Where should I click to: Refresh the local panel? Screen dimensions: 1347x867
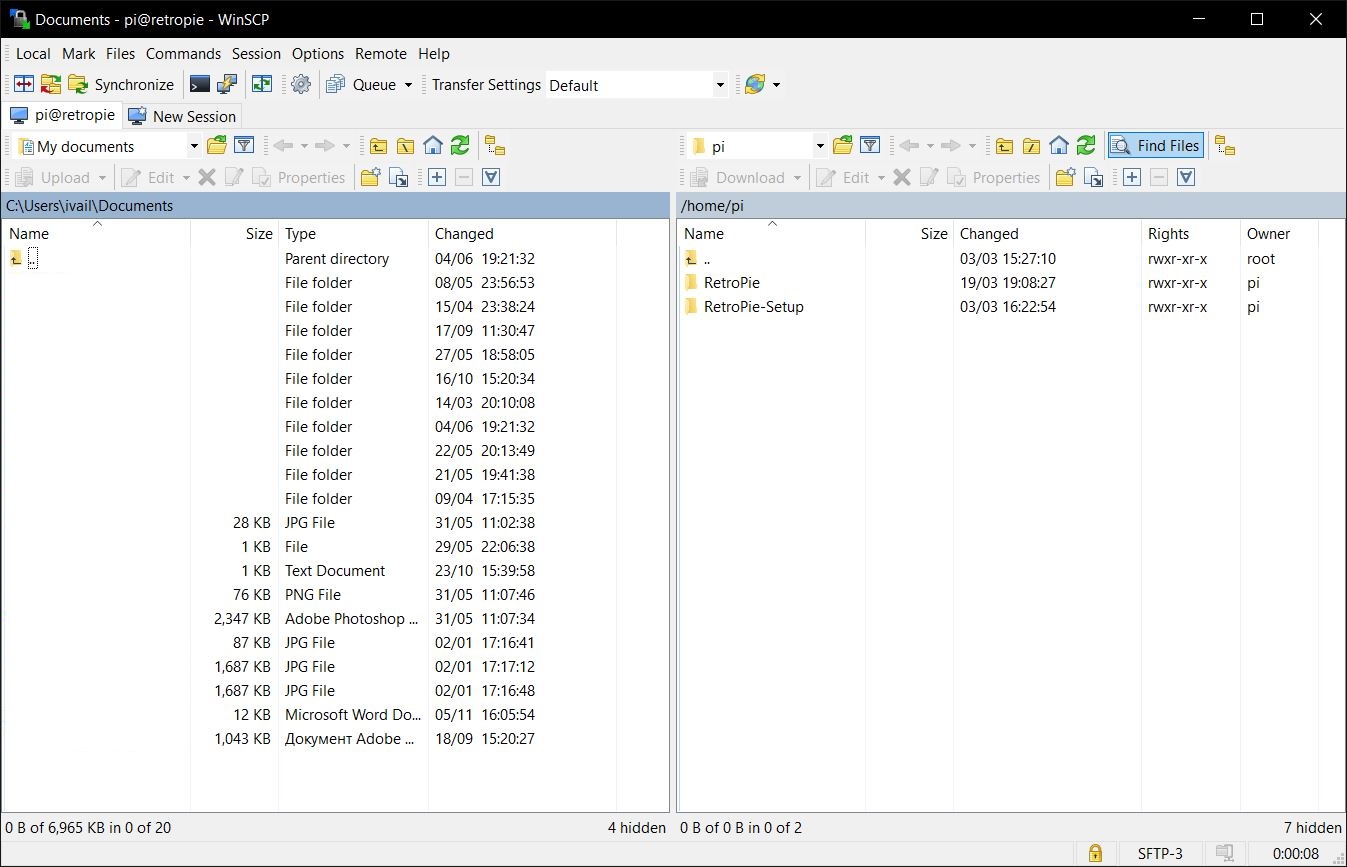click(x=460, y=146)
